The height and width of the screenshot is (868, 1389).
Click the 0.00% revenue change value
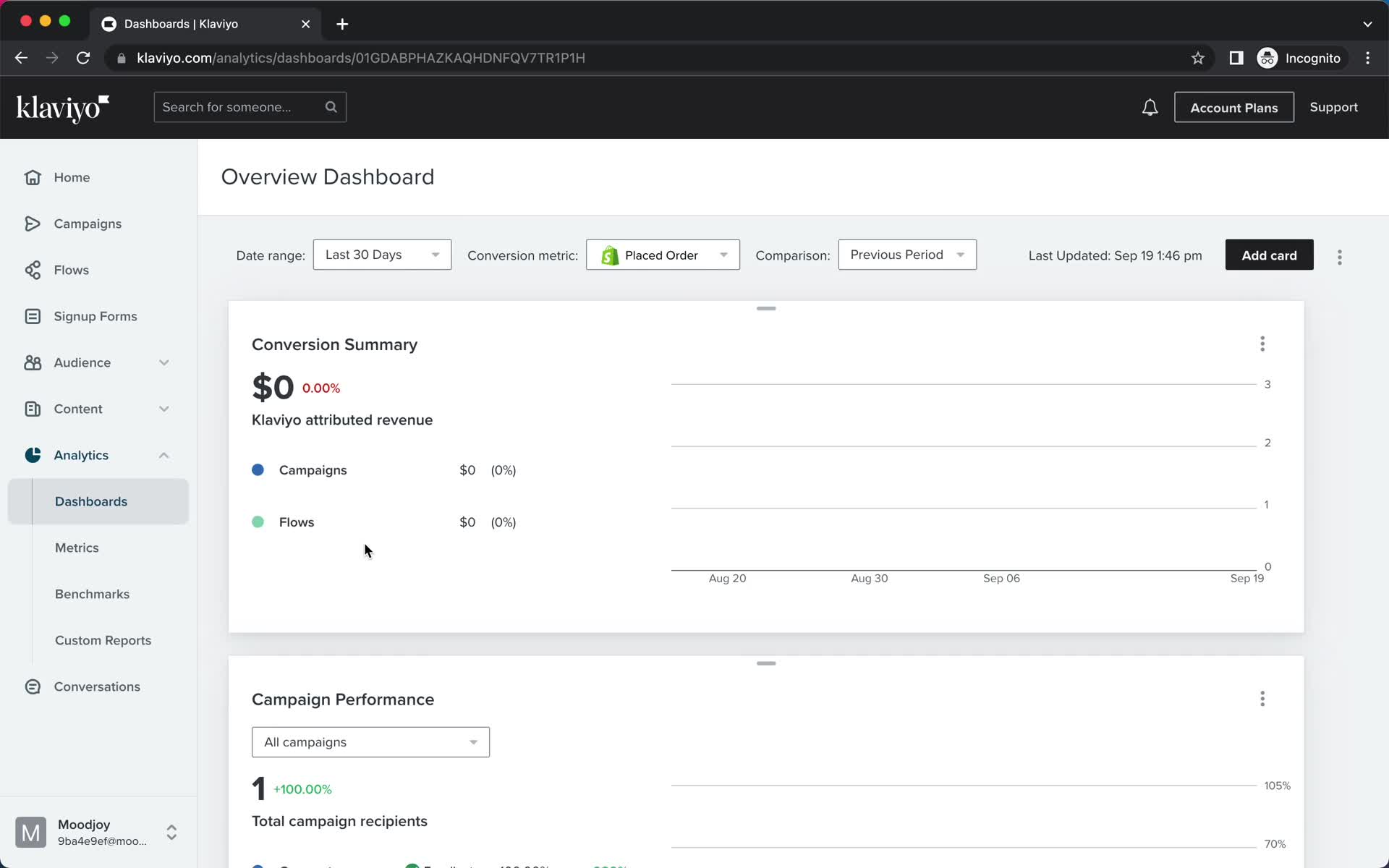tap(321, 388)
